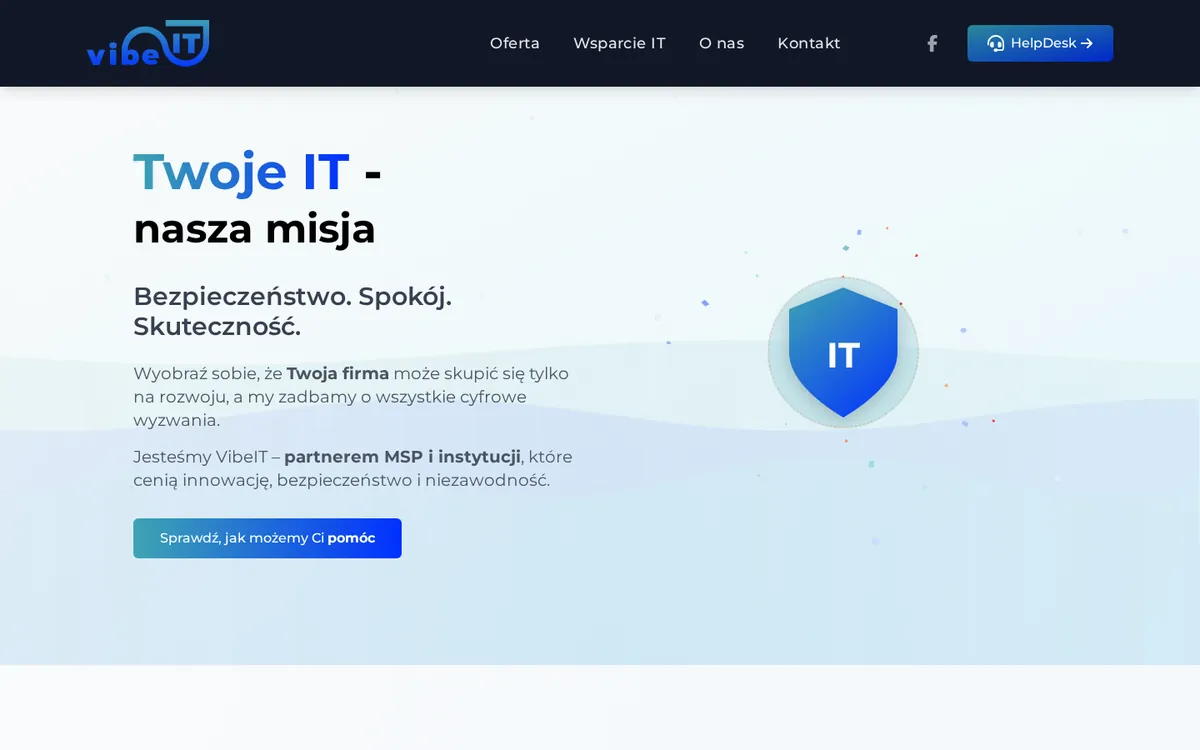
Task: Click the bold 'Twoja firma' text
Action: click(338, 373)
